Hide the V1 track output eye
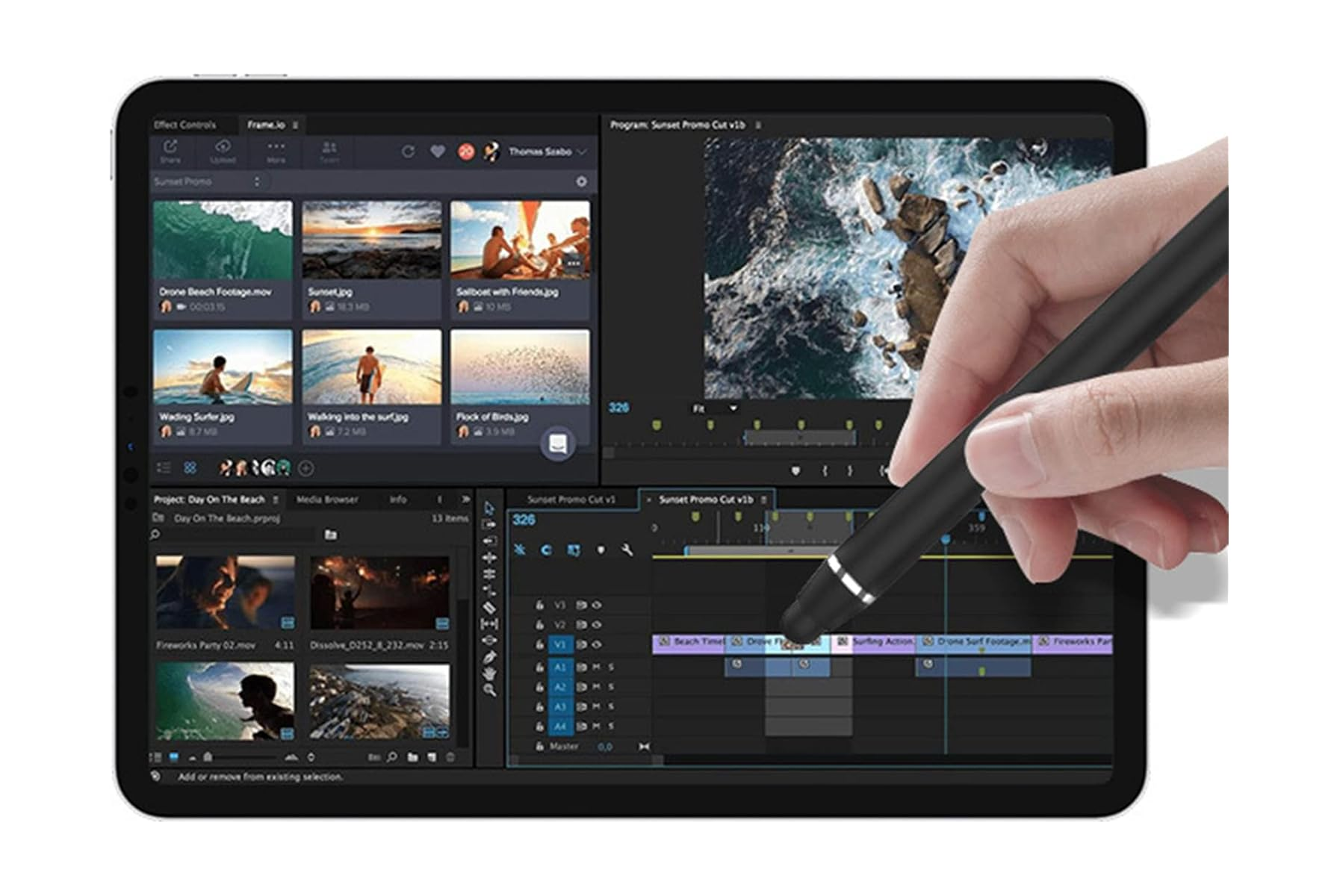1337x896 pixels. point(597,644)
